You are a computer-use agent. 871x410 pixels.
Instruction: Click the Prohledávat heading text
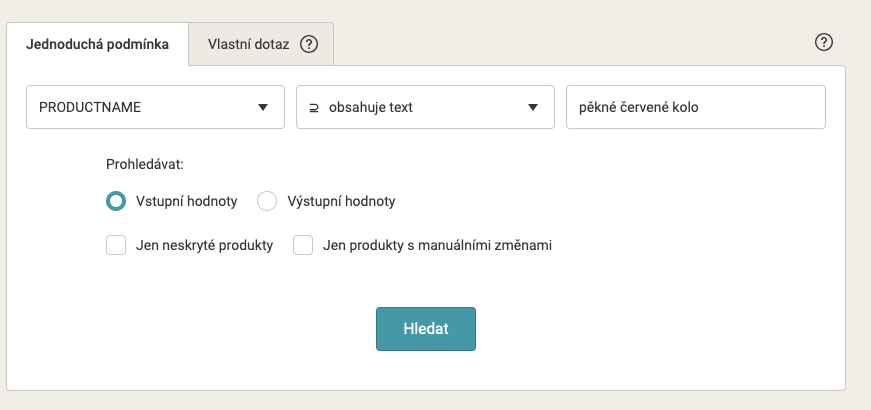(x=145, y=164)
